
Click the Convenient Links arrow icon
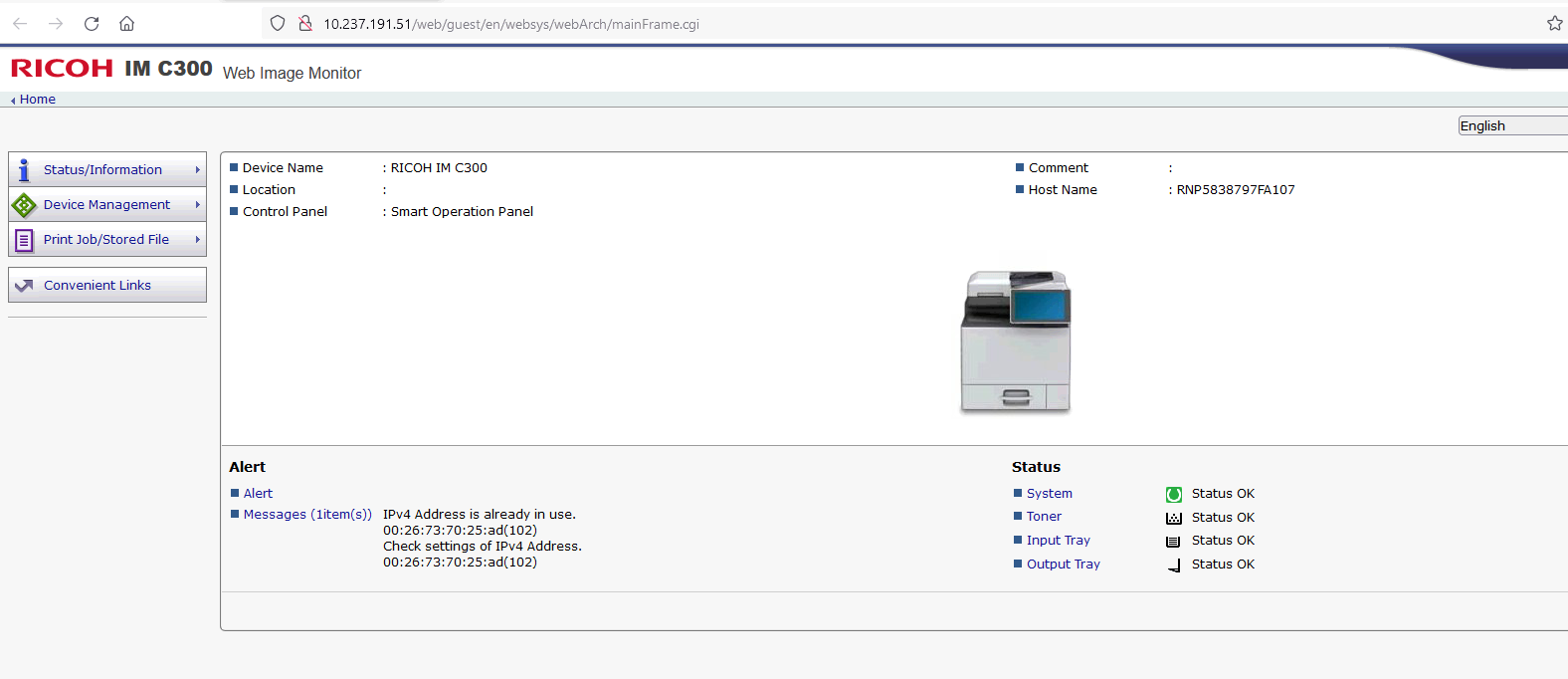(x=24, y=286)
